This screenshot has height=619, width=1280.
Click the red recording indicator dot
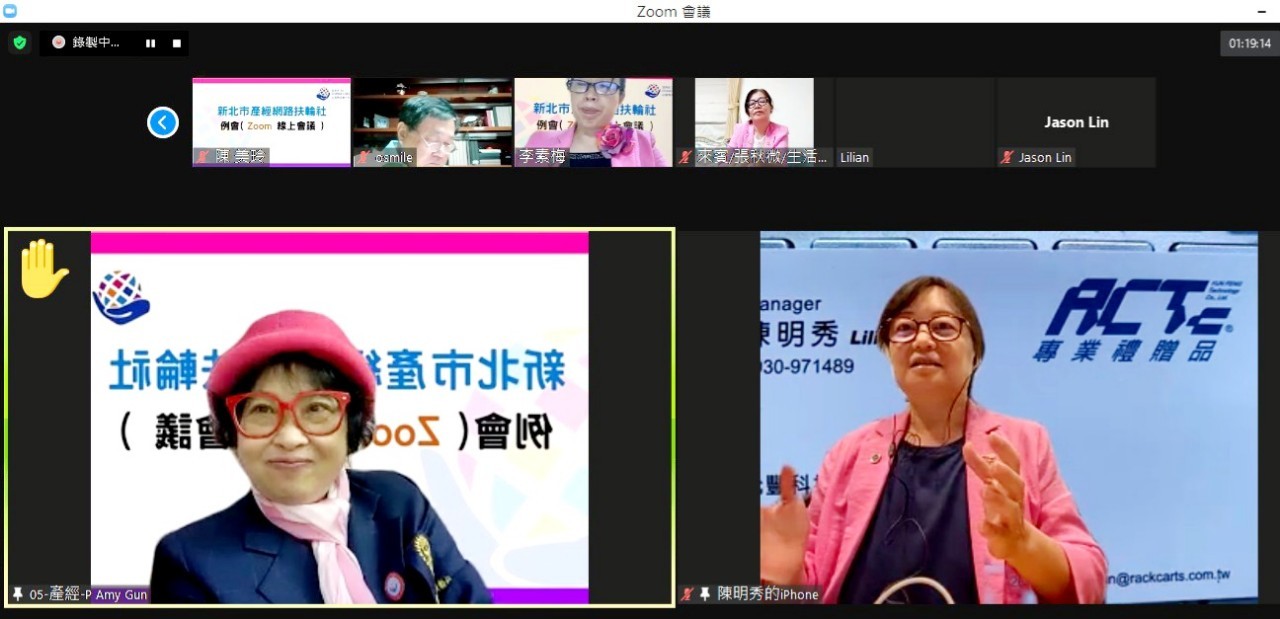pyautogui.click(x=58, y=42)
